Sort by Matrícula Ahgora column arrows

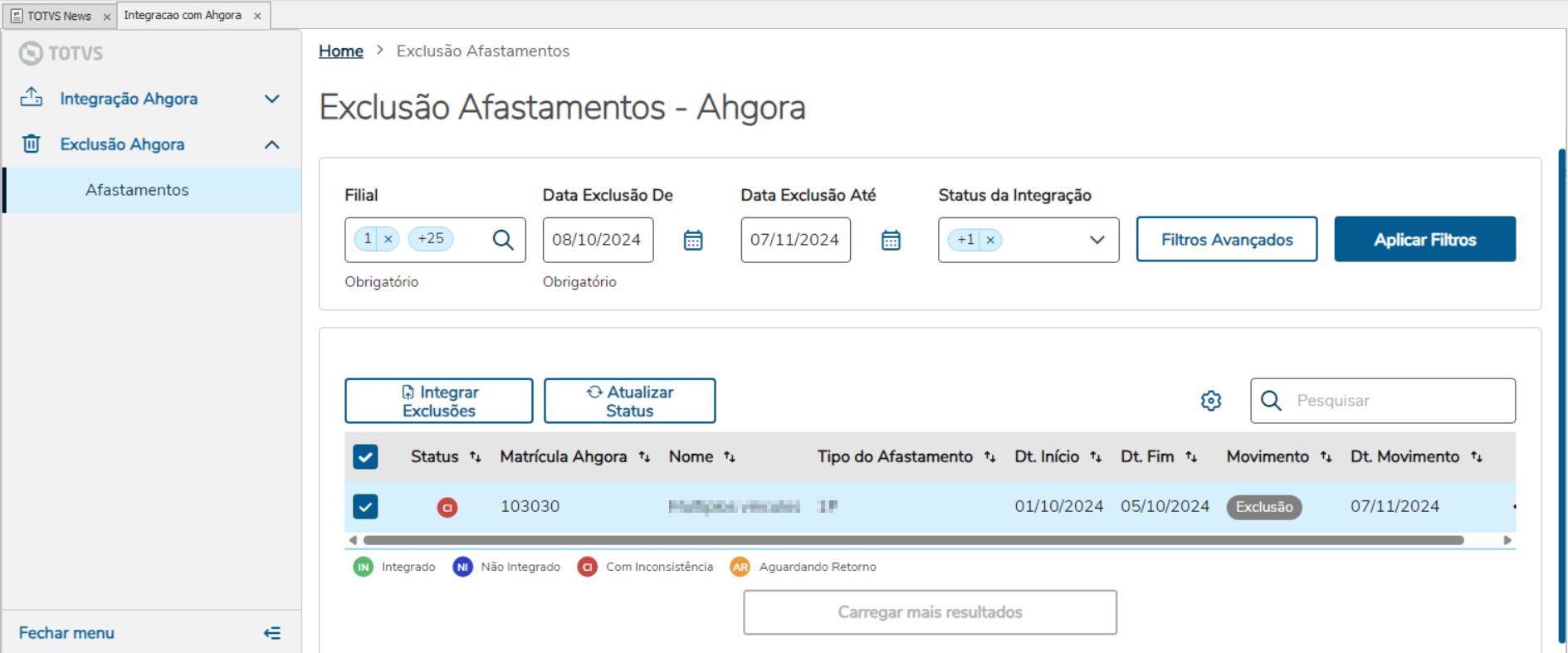tap(644, 457)
